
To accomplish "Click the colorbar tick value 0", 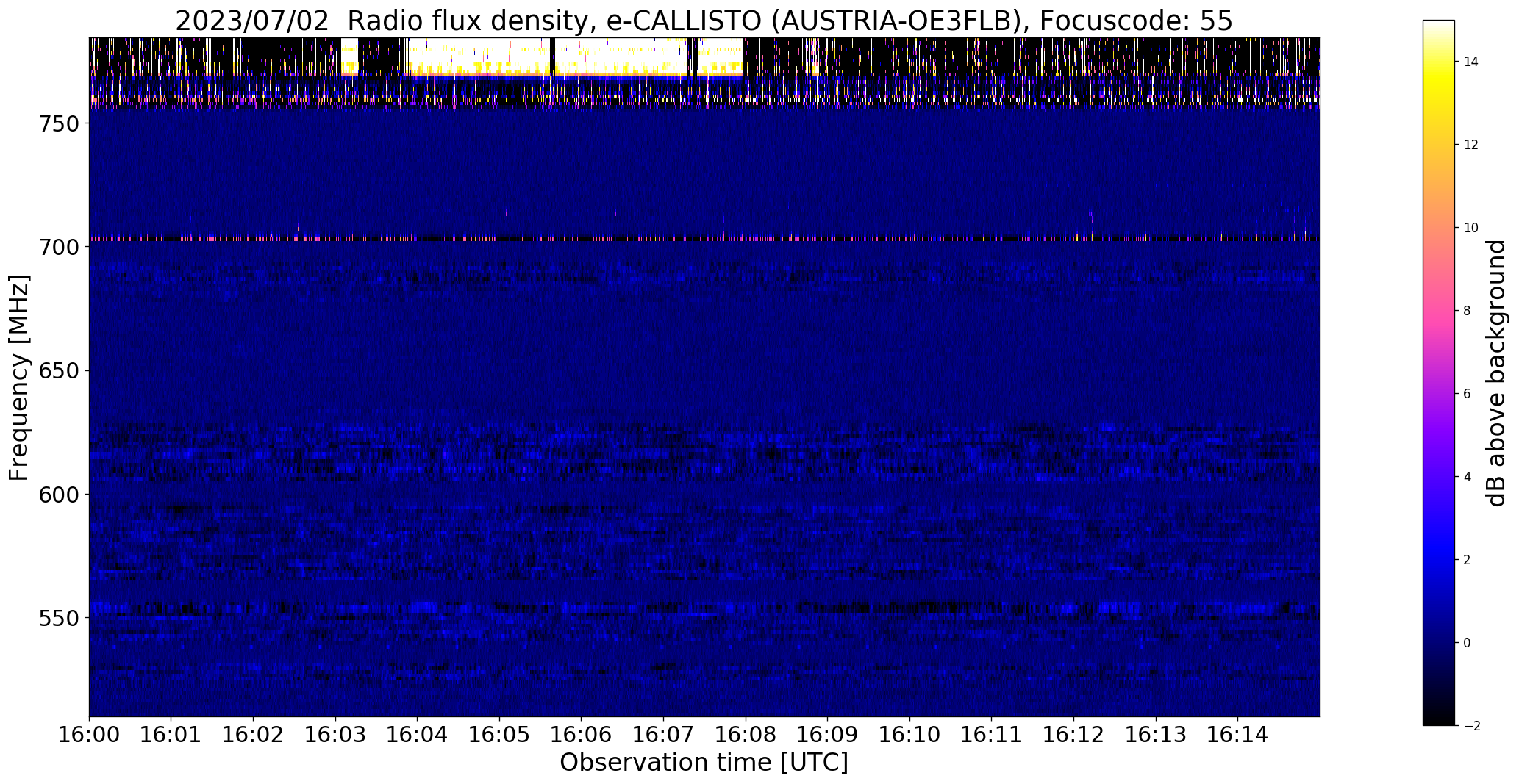I will click(x=1468, y=643).
